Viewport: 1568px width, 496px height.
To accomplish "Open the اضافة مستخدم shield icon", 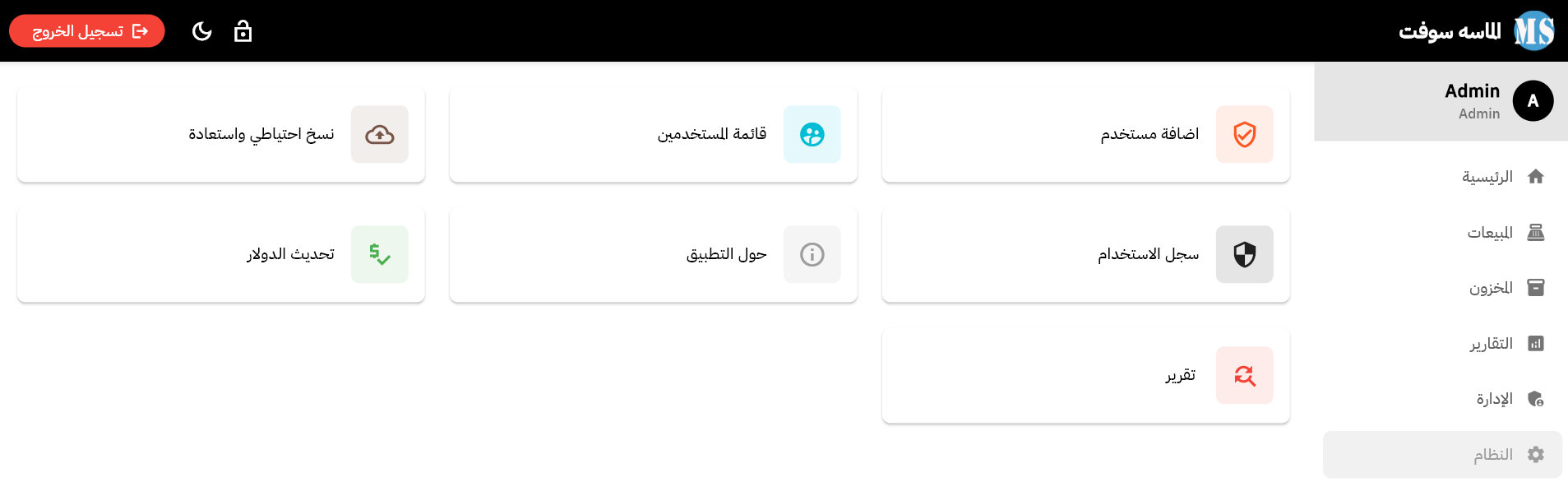I will 1244,134.
